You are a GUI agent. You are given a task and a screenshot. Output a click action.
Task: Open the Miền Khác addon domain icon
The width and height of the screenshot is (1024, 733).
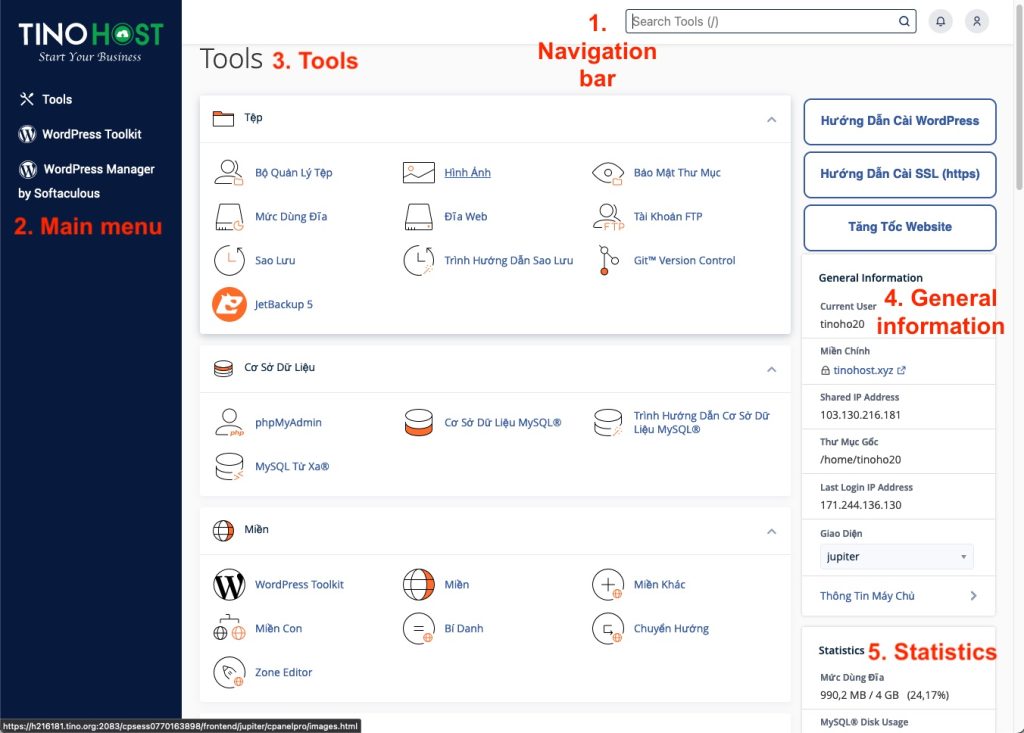coord(608,585)
